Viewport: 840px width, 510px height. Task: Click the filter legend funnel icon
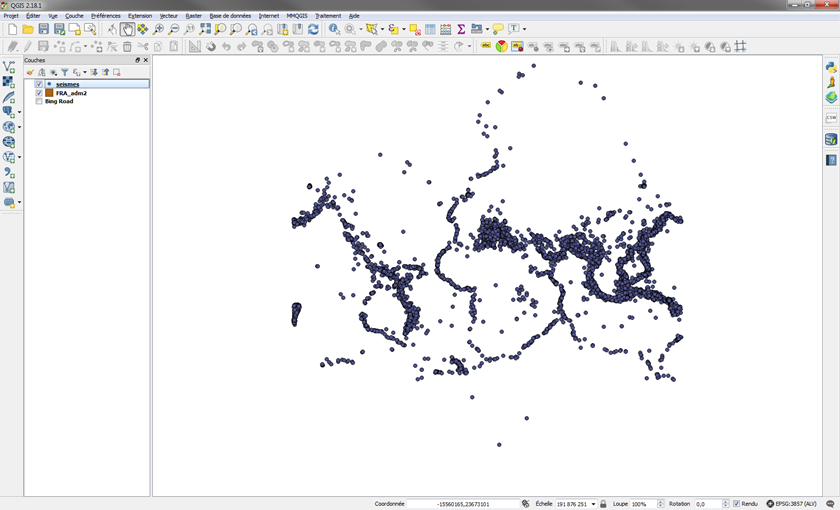[65, 72]
